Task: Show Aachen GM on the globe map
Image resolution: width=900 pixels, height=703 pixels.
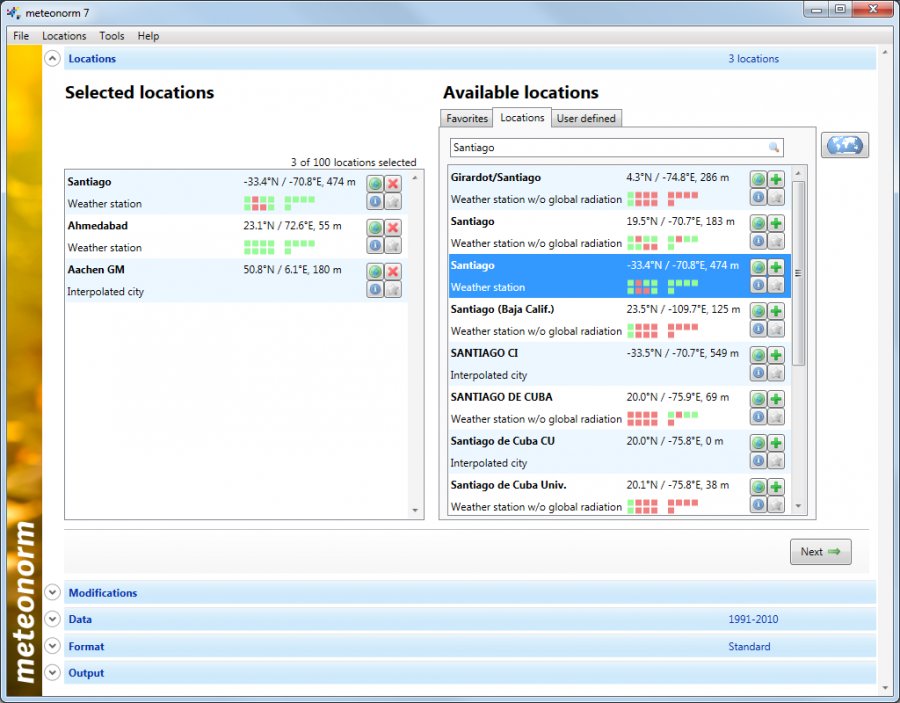Action: pyautogui.click(x=375, y=271)
